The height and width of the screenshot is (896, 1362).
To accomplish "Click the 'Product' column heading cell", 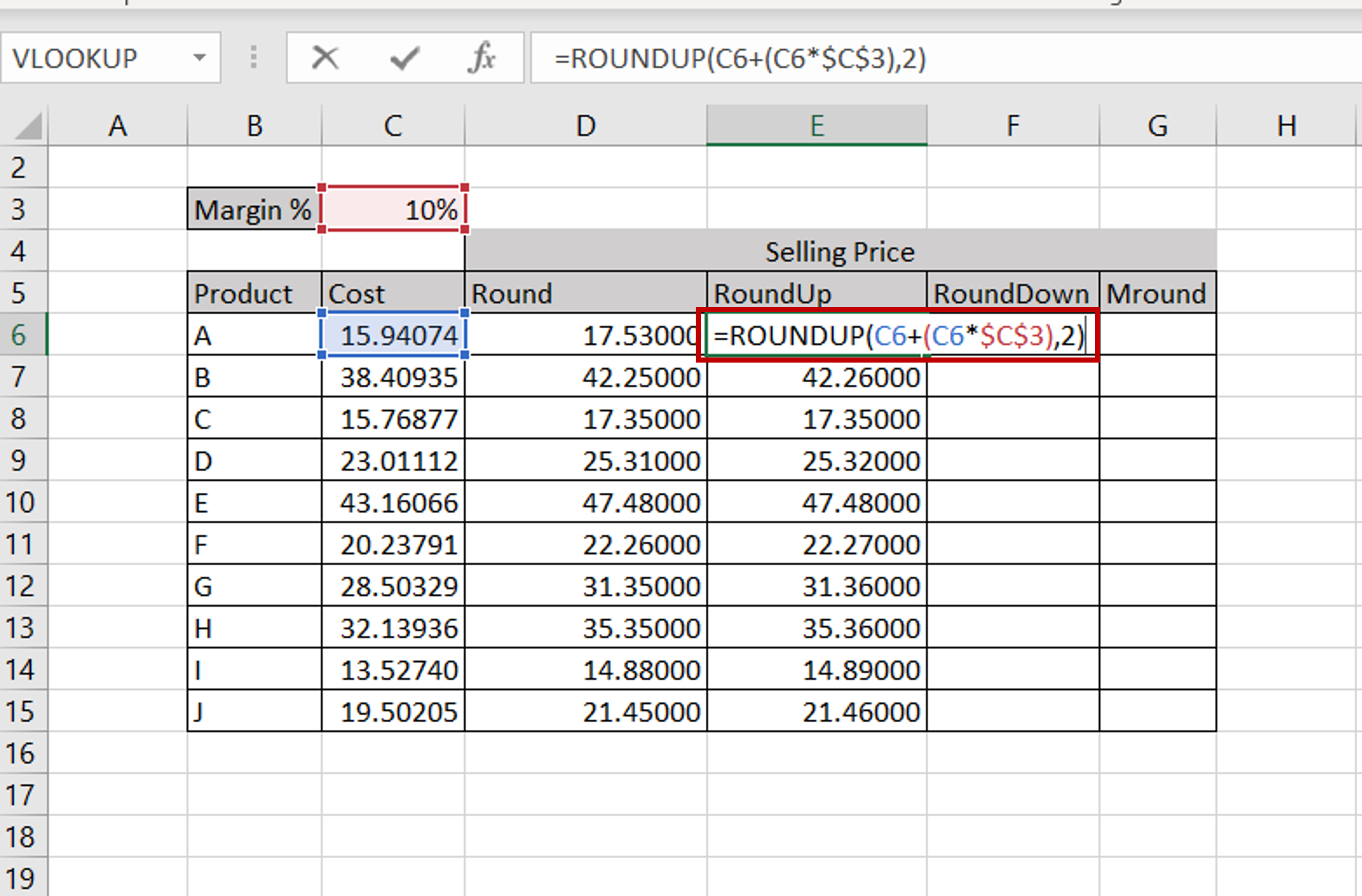I will tap(254, 293).
